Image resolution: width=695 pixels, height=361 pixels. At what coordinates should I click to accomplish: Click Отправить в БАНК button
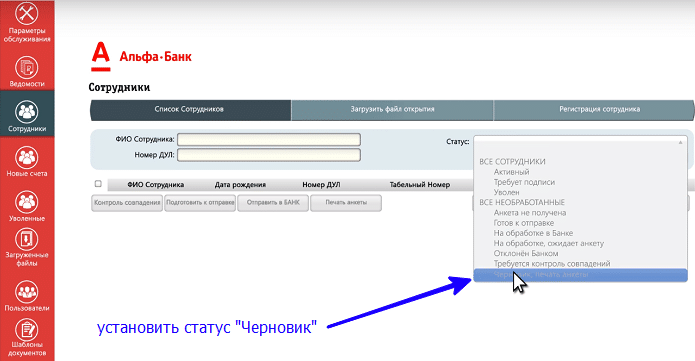point(273,203)
